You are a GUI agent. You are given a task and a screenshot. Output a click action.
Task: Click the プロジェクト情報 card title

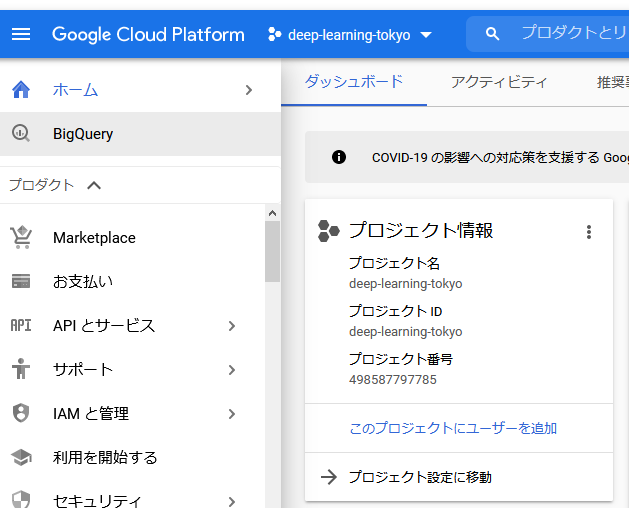pos(421,231)
